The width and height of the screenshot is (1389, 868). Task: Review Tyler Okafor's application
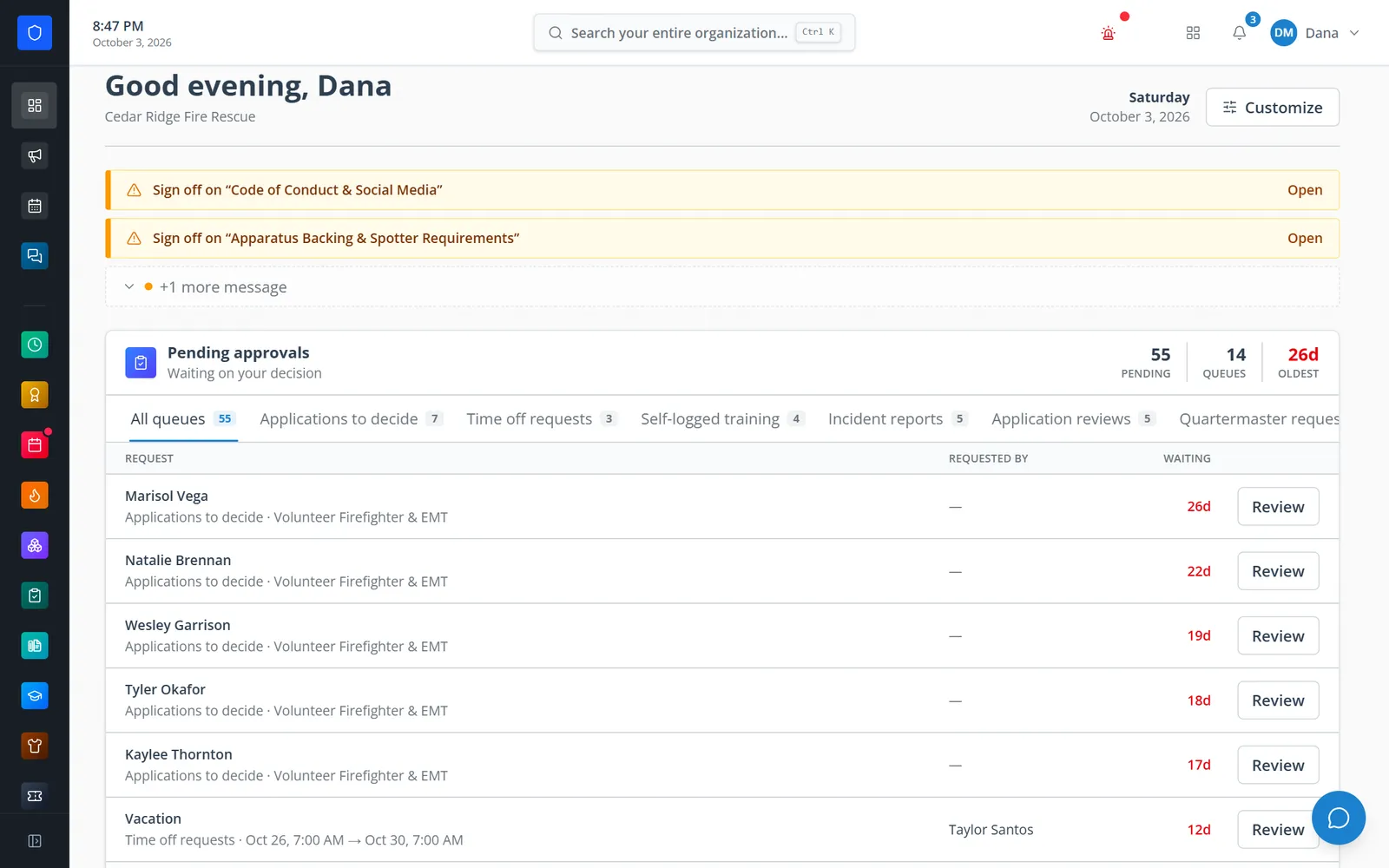[1278, 700]
